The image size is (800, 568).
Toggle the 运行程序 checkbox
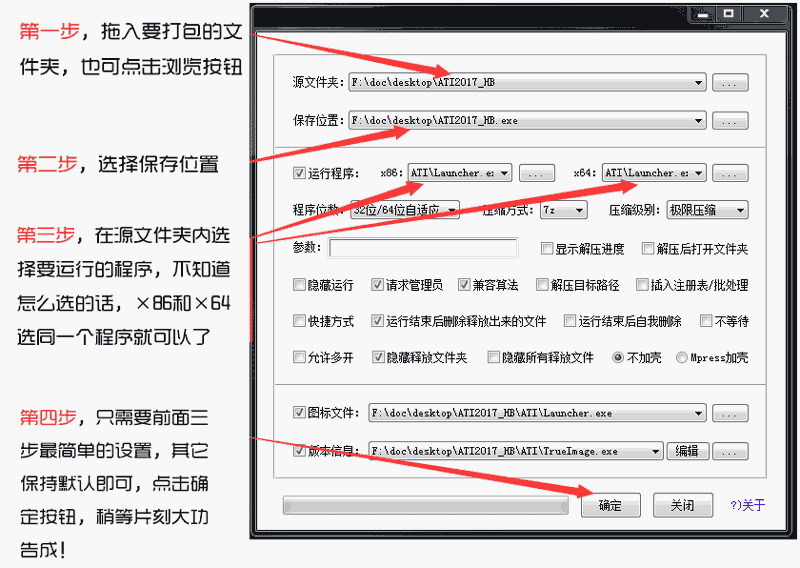tap(299, 173)
